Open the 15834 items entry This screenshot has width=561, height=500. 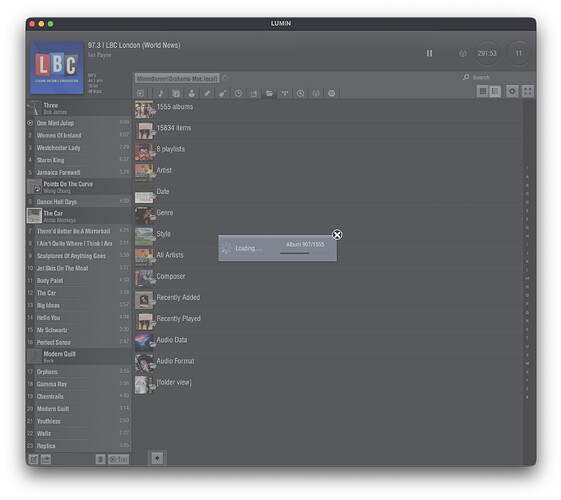[x=328, y=130]
